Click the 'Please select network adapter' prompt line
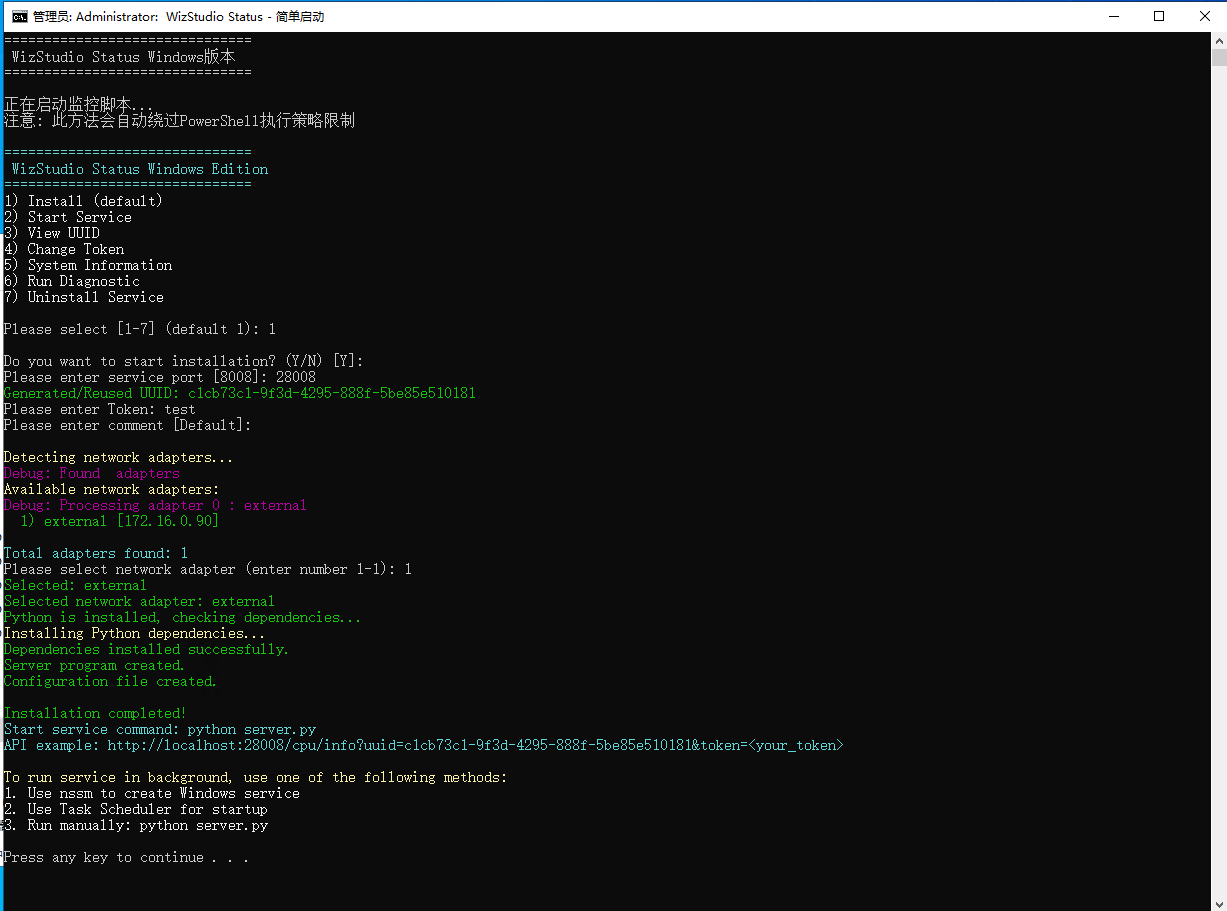 tap(208, 569)
